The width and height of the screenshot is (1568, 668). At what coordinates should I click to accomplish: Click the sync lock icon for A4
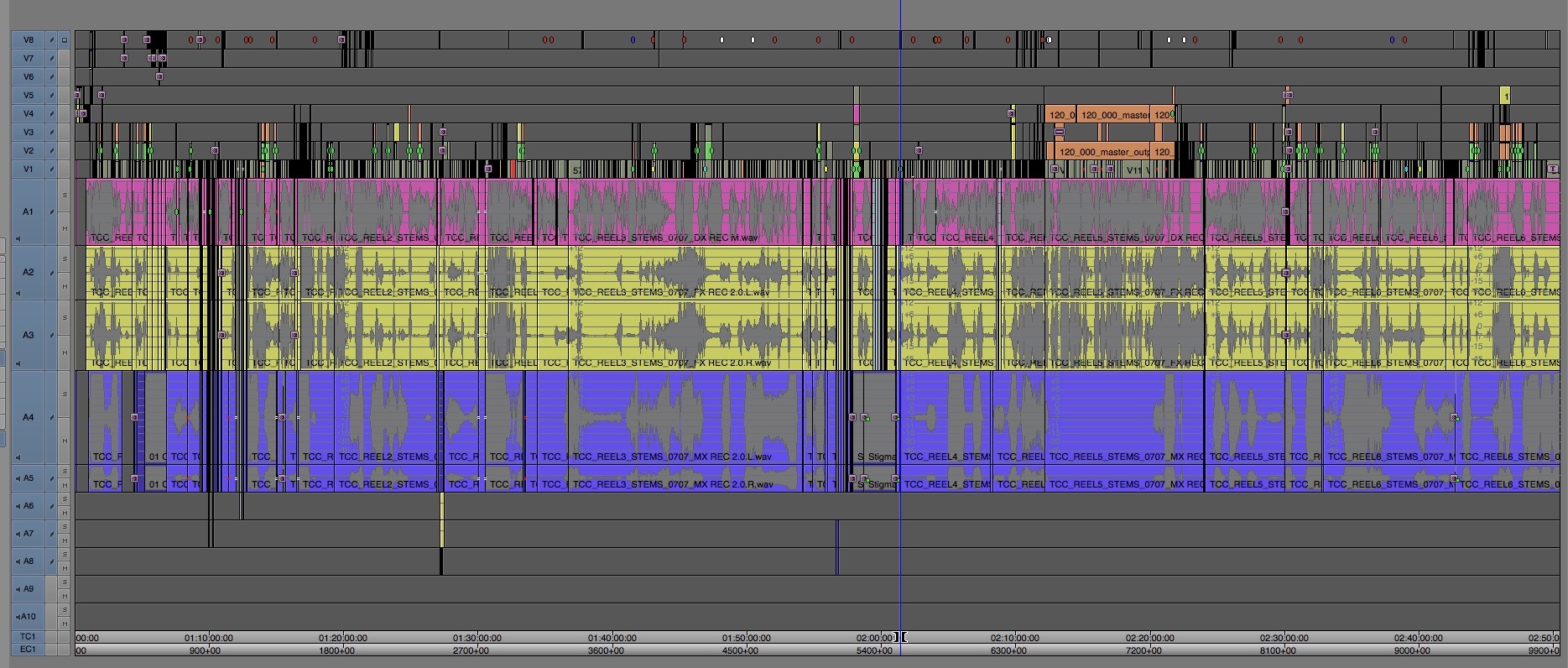click(x=52, y=417)
